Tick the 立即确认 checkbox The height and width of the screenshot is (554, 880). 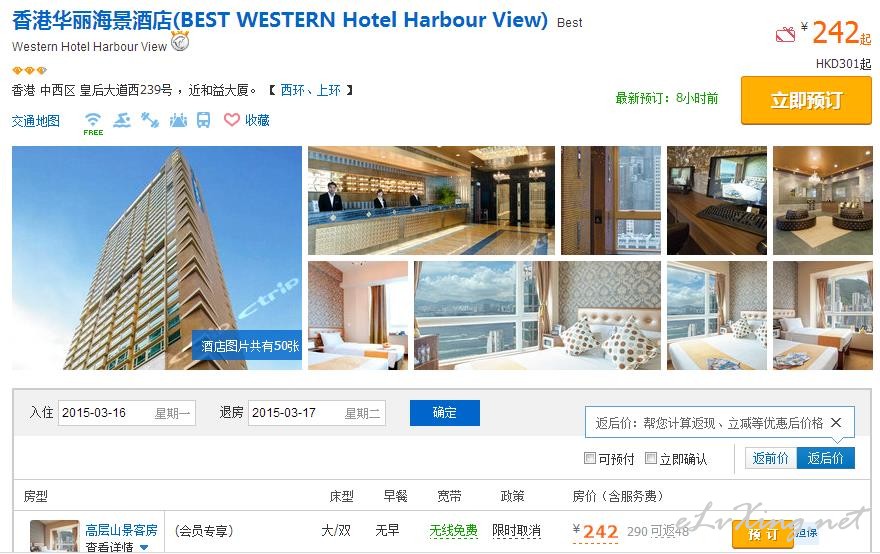651,458
